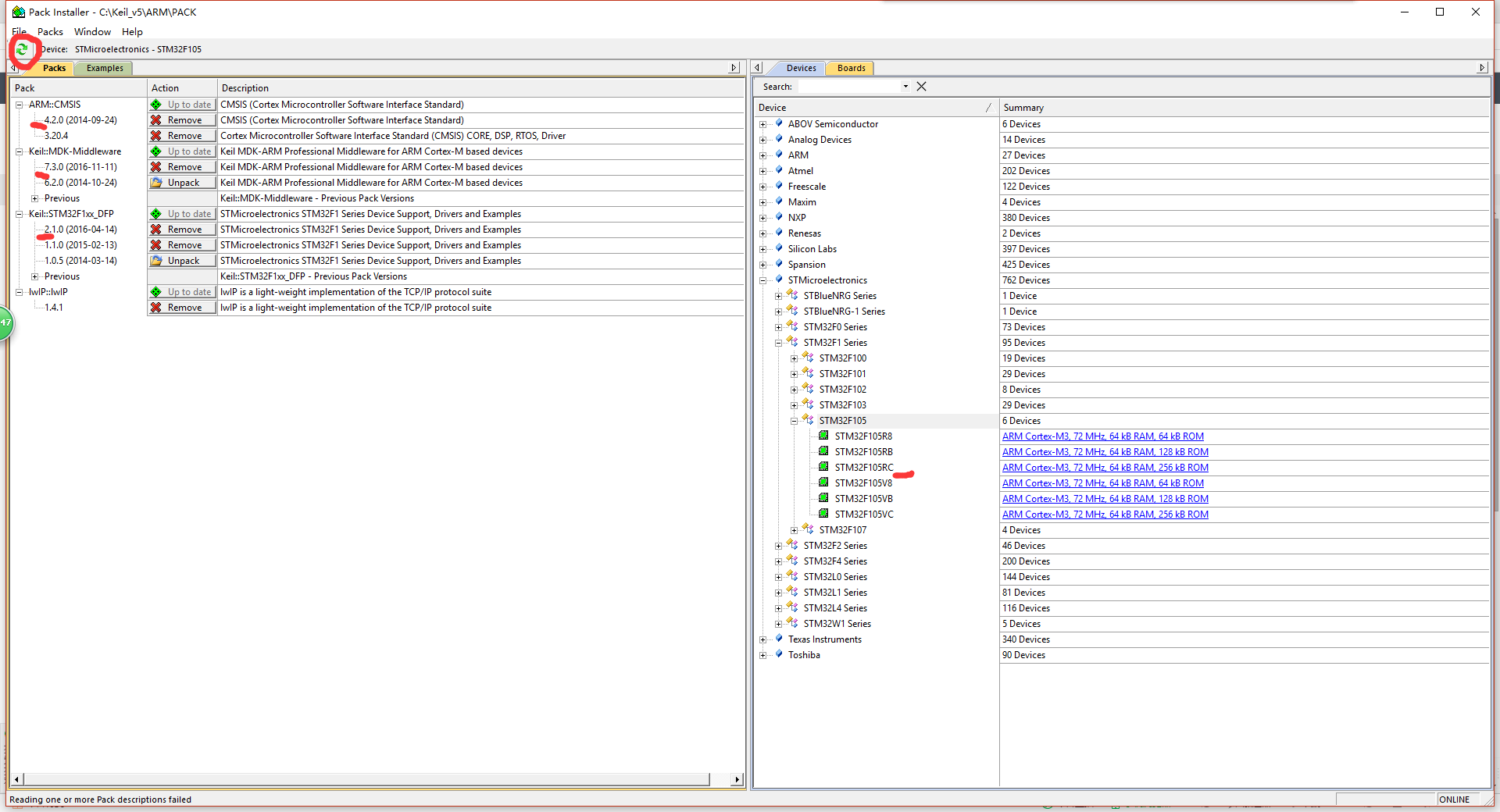This screenshot has height=812, width=1500.
Task: Select the STM32F105RC device icon
Action: (823, 467)
